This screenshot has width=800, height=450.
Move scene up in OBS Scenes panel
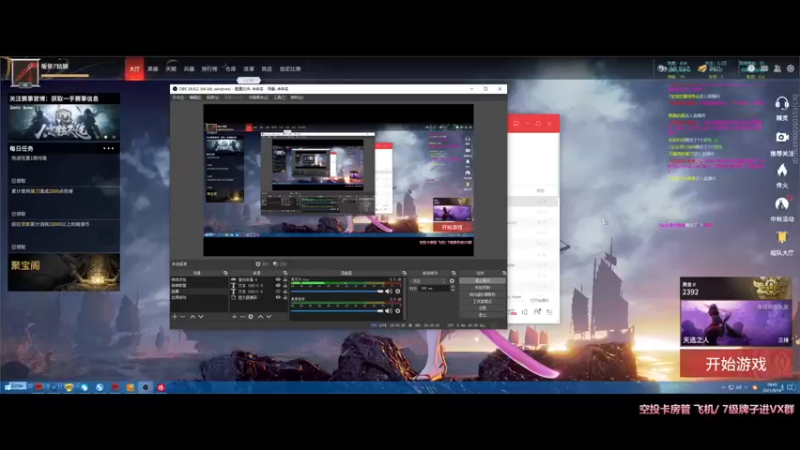[x=192, y=317]
